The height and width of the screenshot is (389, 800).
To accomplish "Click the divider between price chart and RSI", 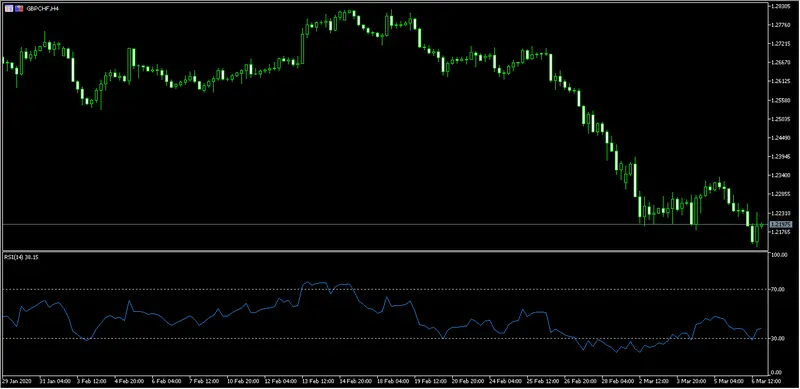I will click(x=384, y=251).
